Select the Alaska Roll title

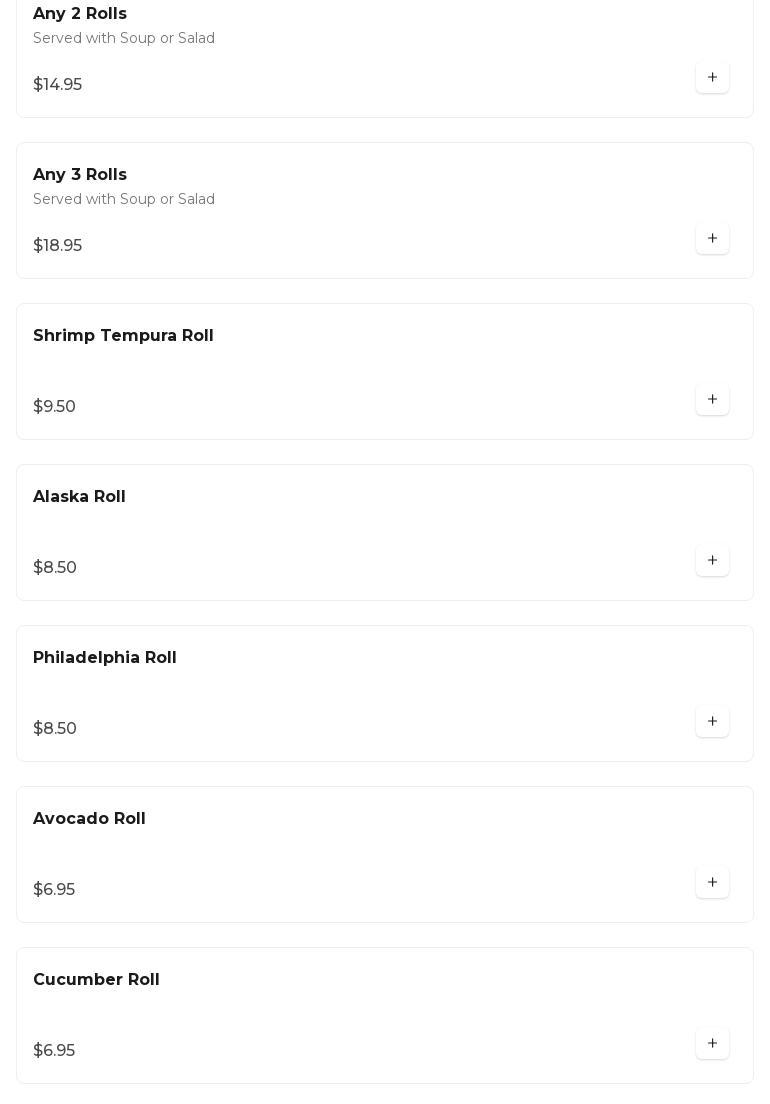coord(79,496)
